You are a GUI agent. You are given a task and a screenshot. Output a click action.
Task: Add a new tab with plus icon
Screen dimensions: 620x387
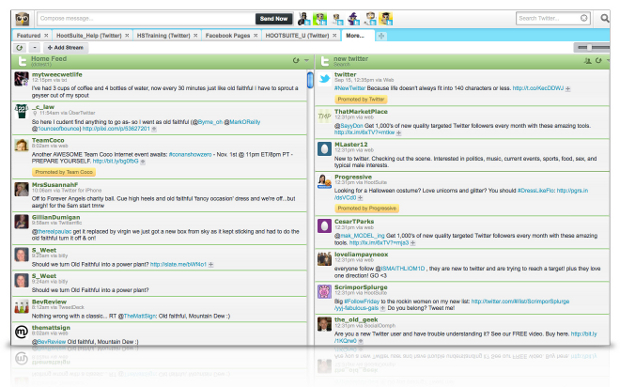(381, 36)
